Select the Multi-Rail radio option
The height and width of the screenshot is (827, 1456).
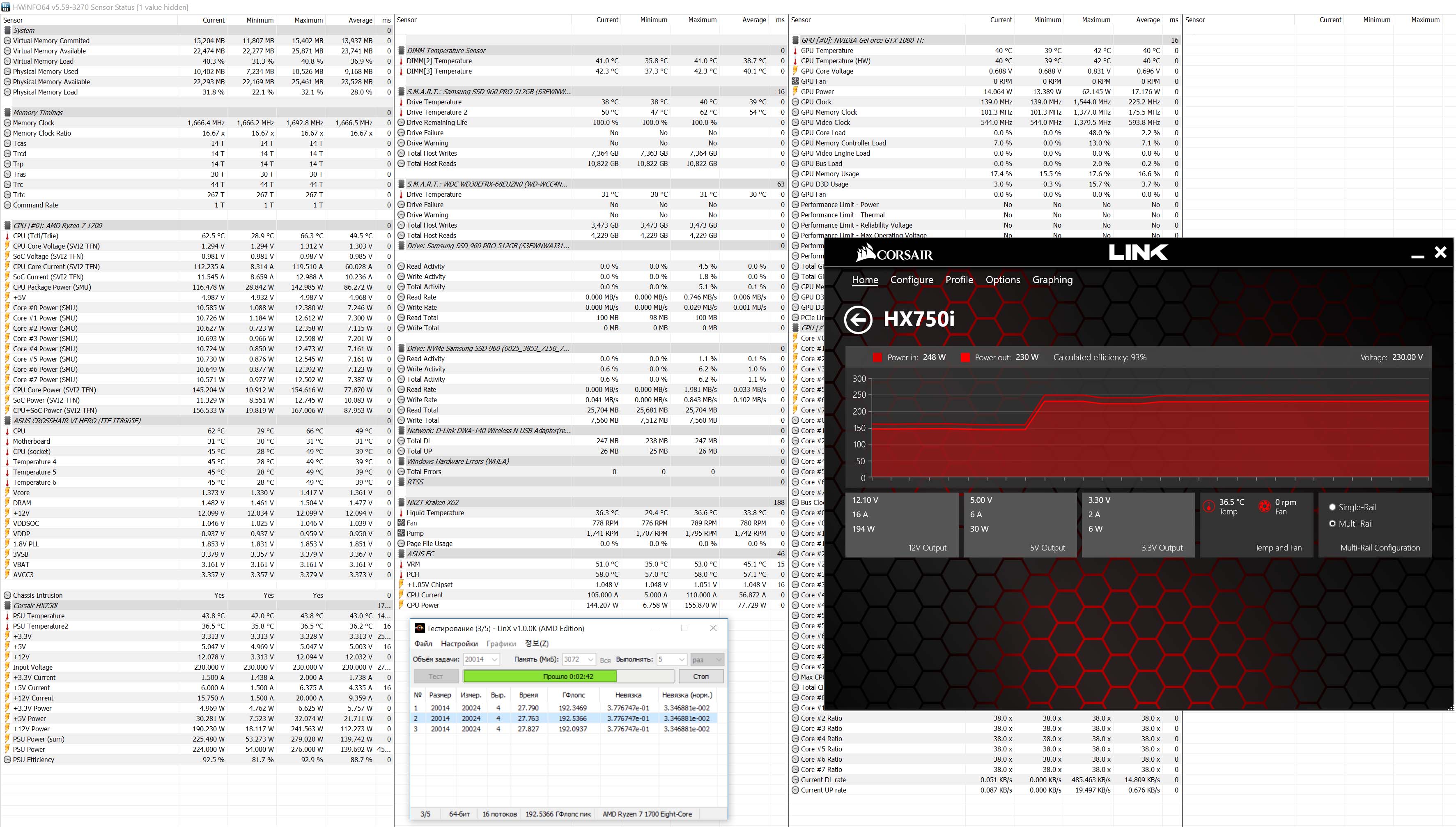click(x=1332, y=524)
